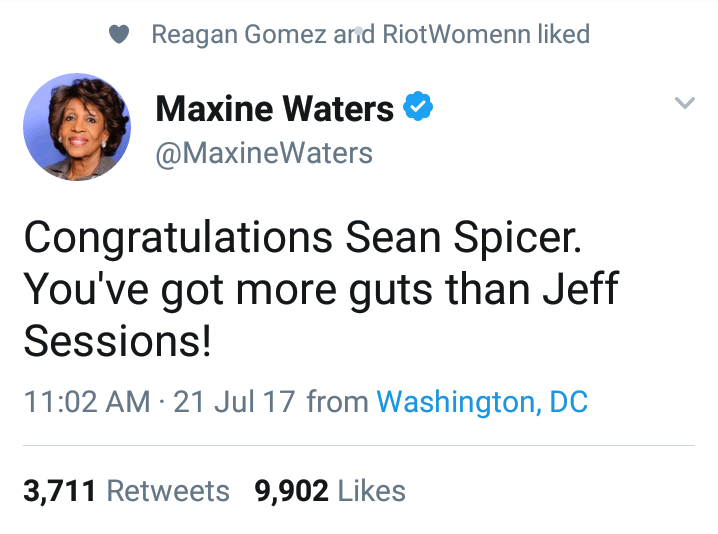718x534 pixels.
Task: Click the word "from" before the location
Action: tap(337, 403)
